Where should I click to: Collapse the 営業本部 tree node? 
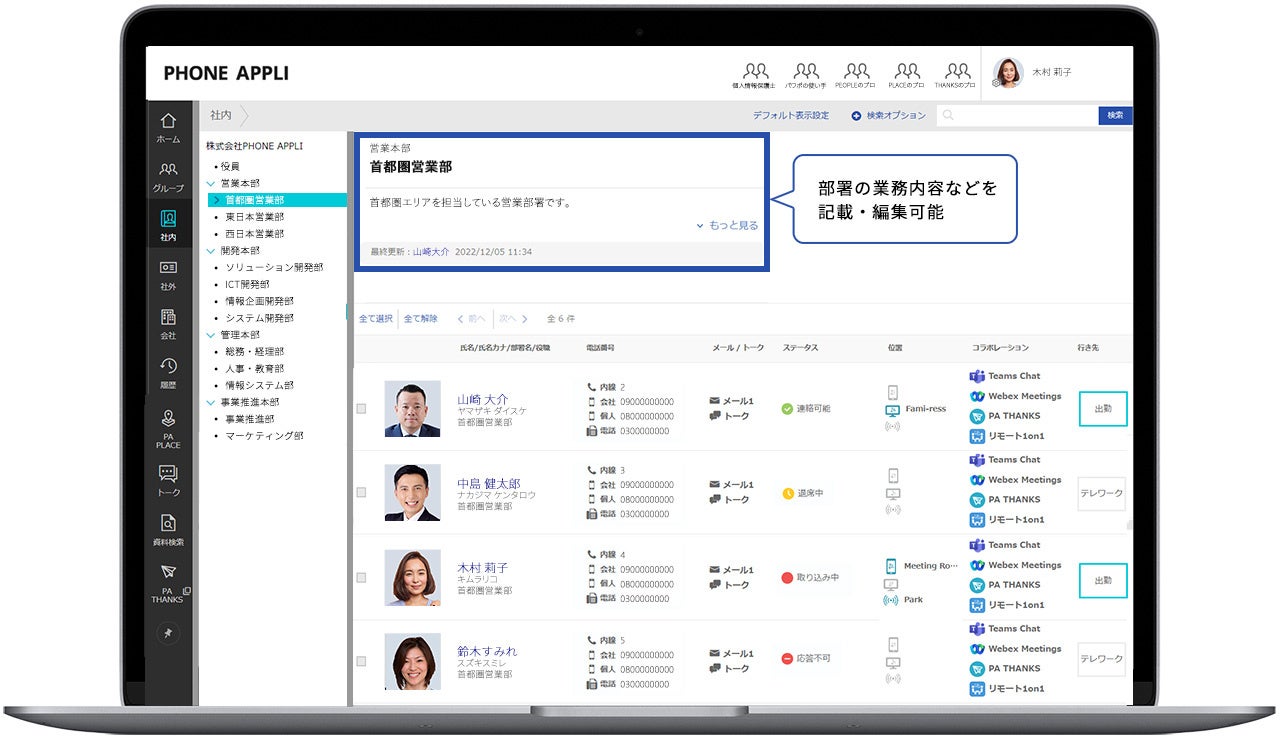coord(211,184)
